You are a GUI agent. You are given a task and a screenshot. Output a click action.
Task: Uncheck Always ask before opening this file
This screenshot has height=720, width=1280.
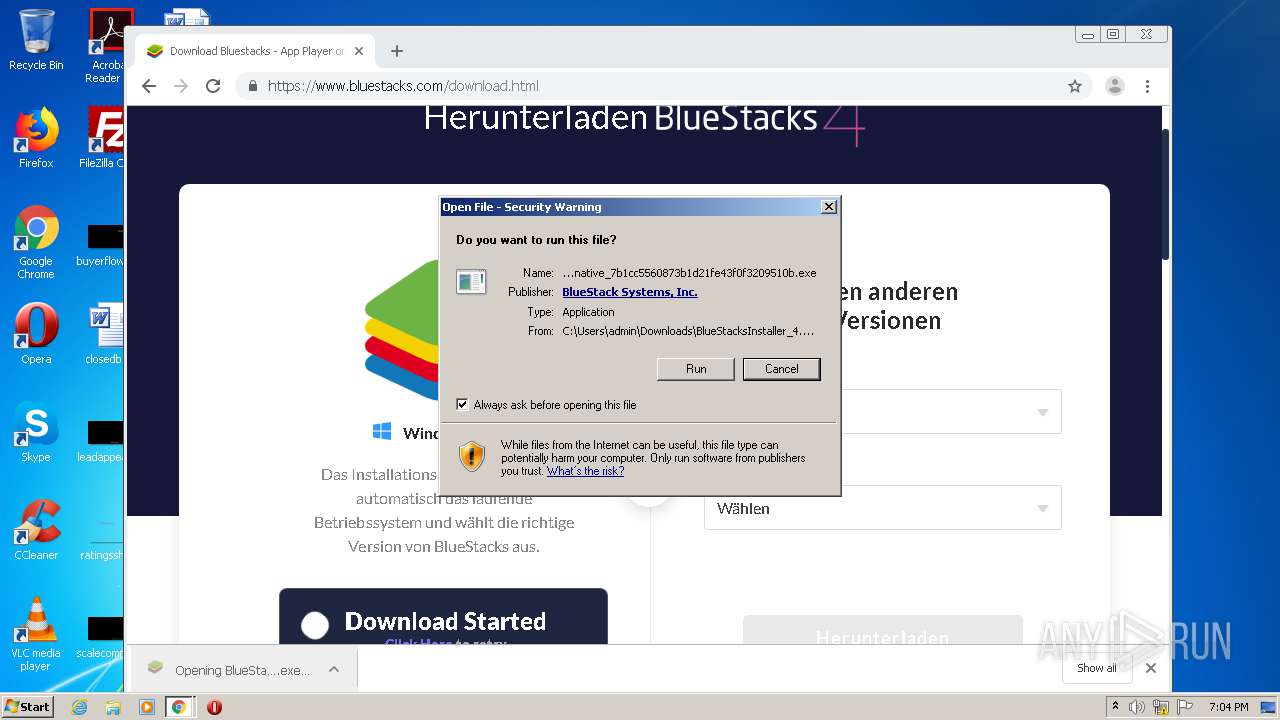462,405
